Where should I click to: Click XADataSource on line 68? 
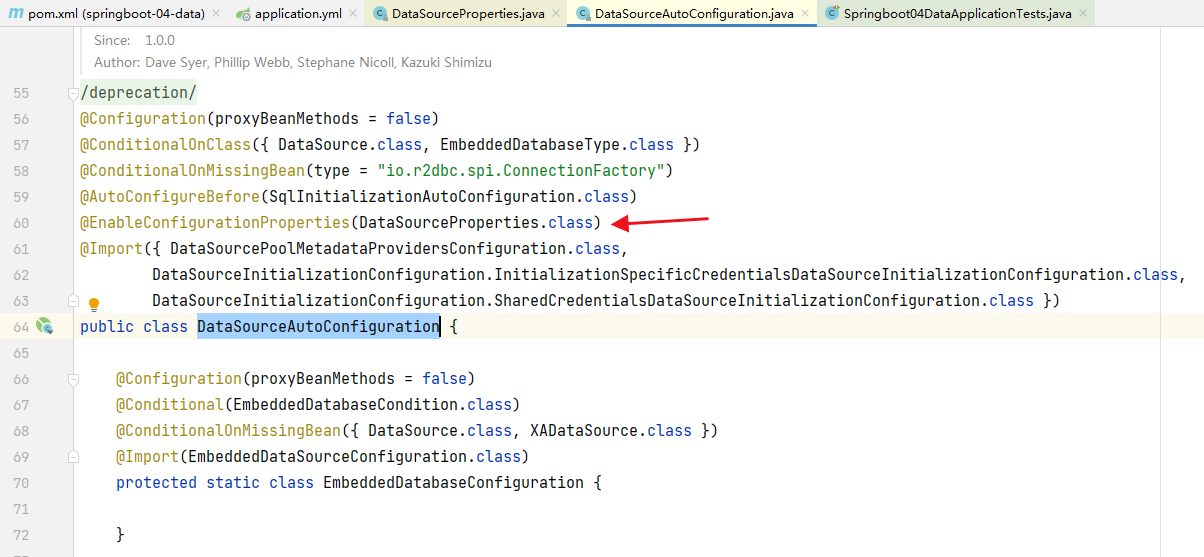(584, 431)
